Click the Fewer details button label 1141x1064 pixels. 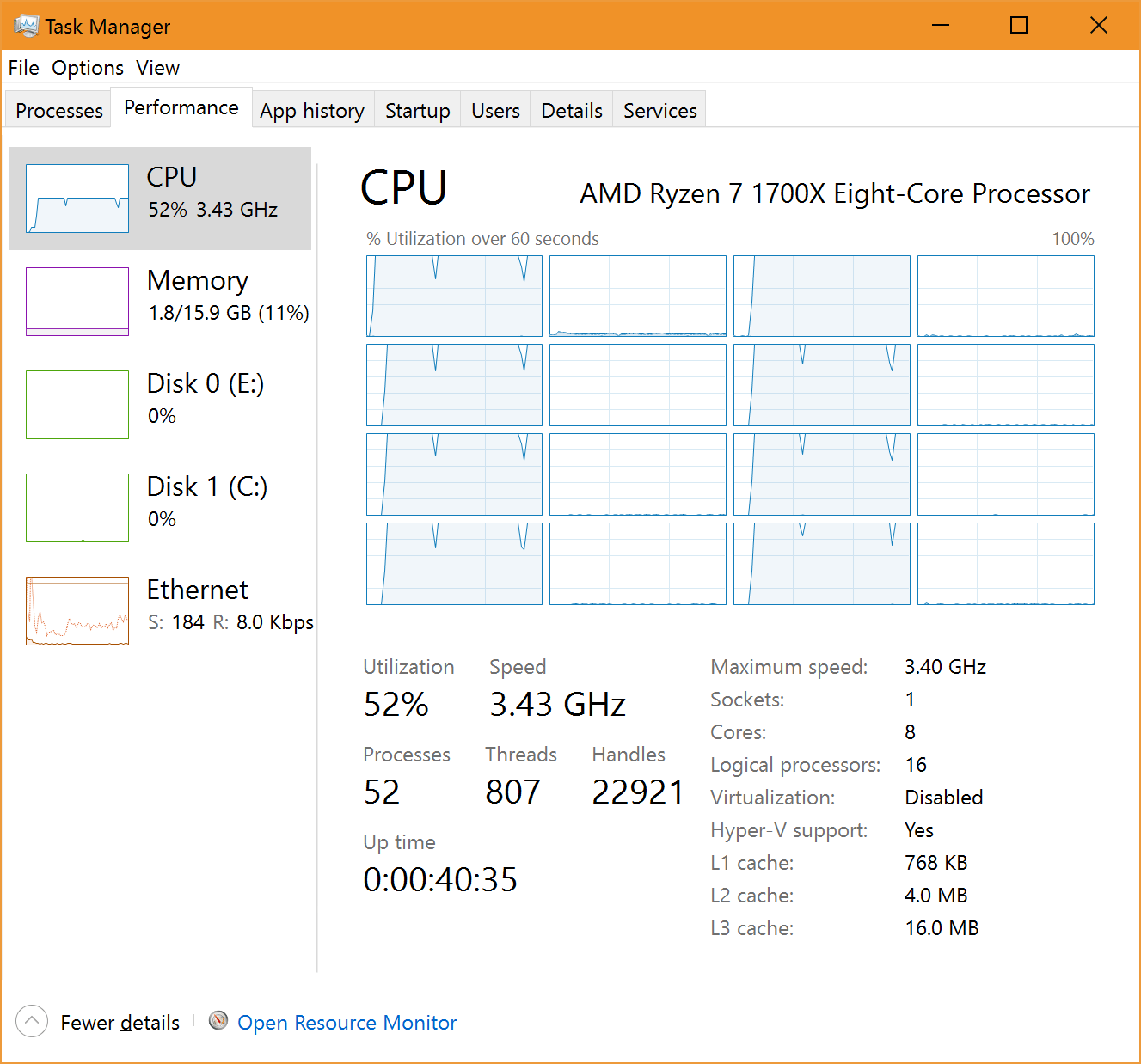(x=120, y=1022)
